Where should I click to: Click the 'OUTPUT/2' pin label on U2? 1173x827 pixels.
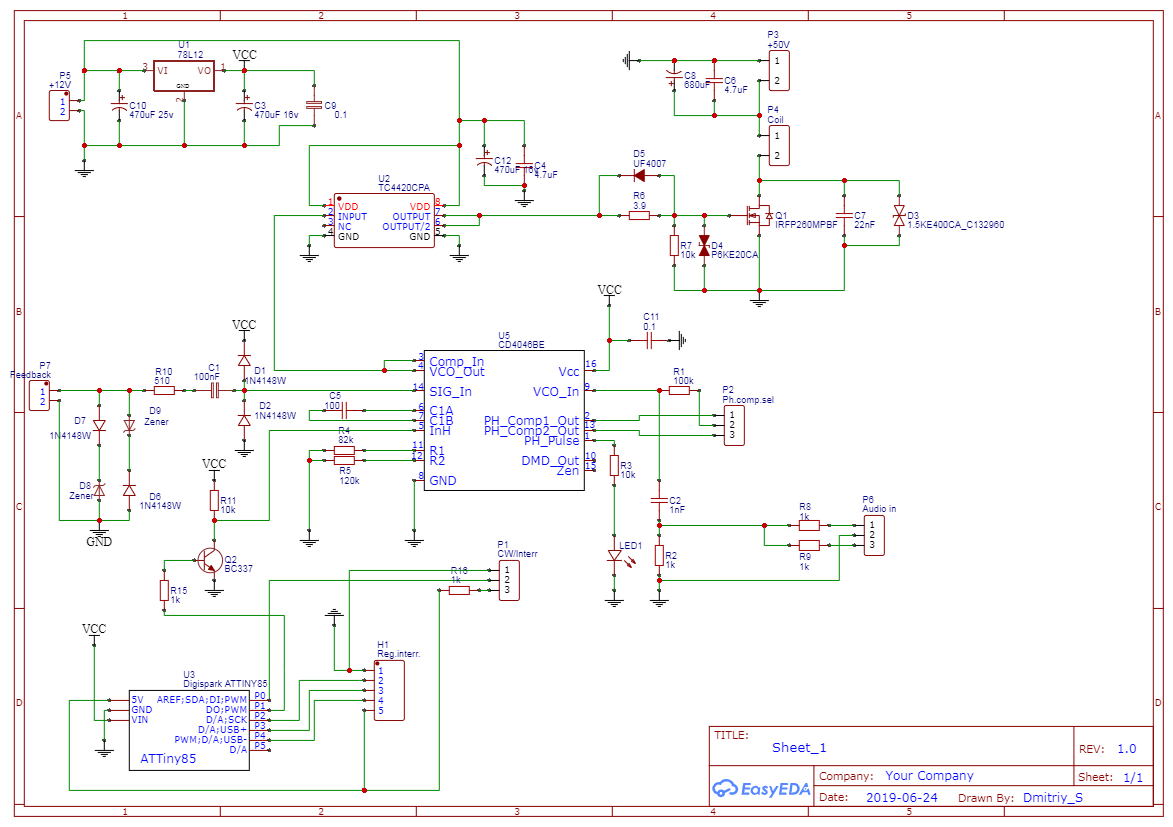pos(406,226)
